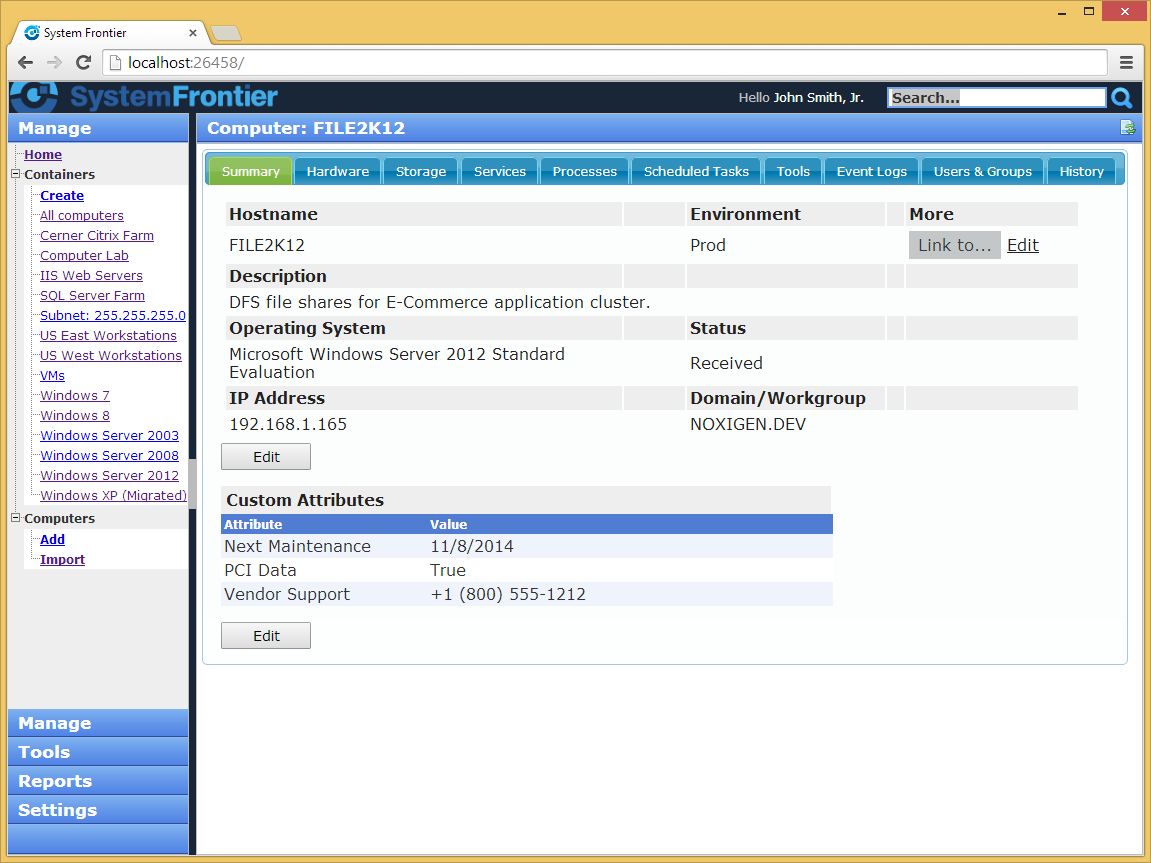Image resolution: width=1151 pixels, height=863 pixels.
Task: Click the search magnifier icon
Action: [1120, 97]
